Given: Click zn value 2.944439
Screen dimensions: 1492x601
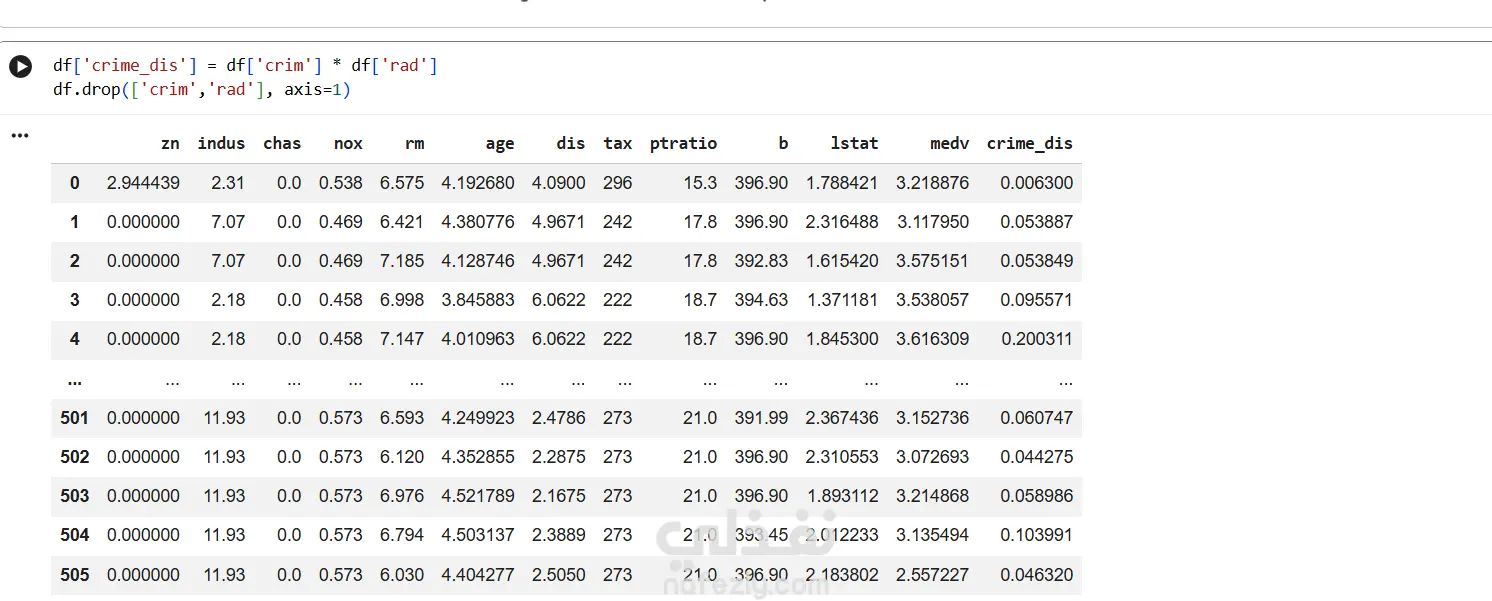Looking at the screenshot, I should [x=143, y=183].
